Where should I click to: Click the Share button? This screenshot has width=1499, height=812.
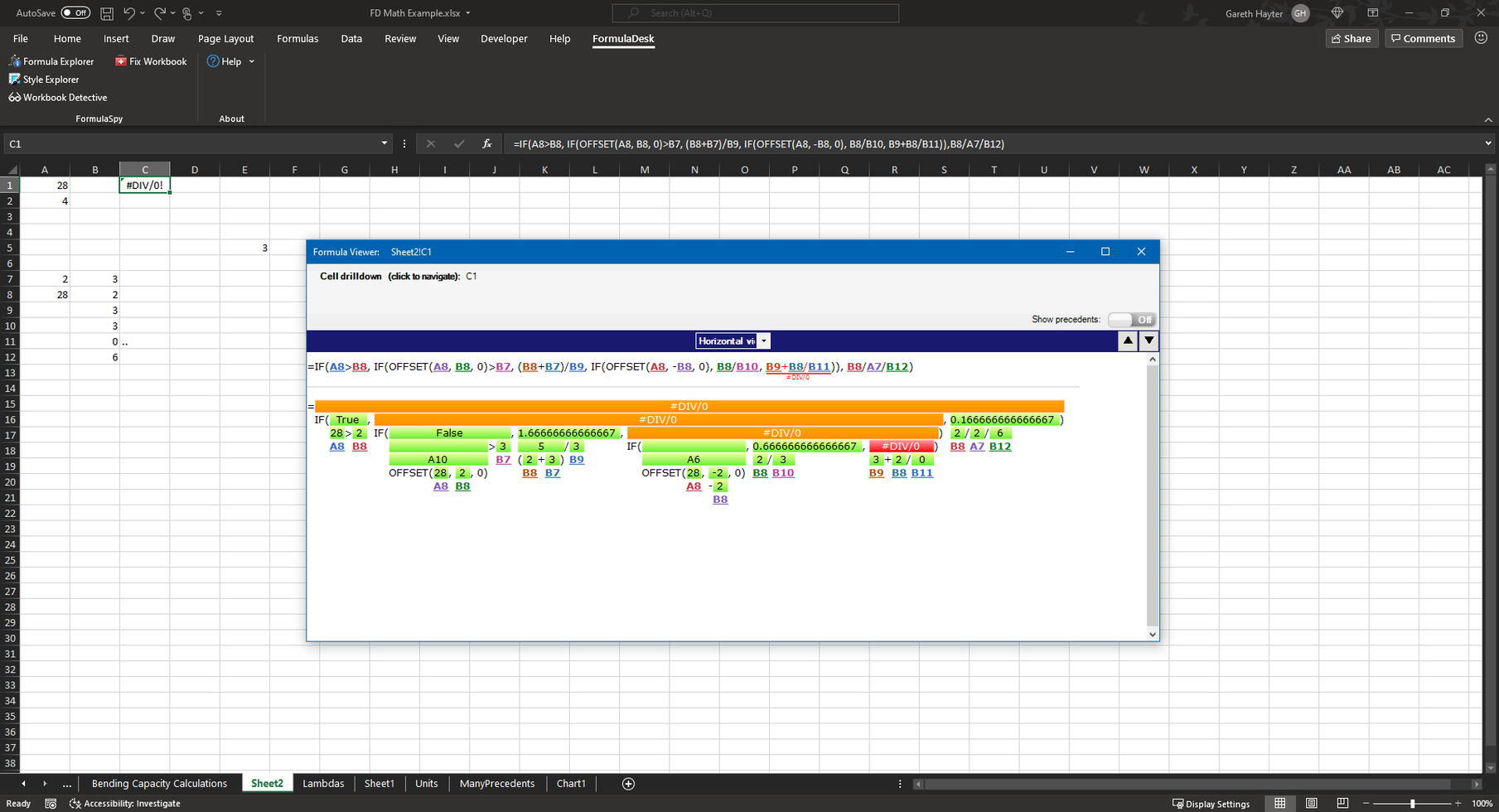pyautogui.click(x=1351, y=38)
